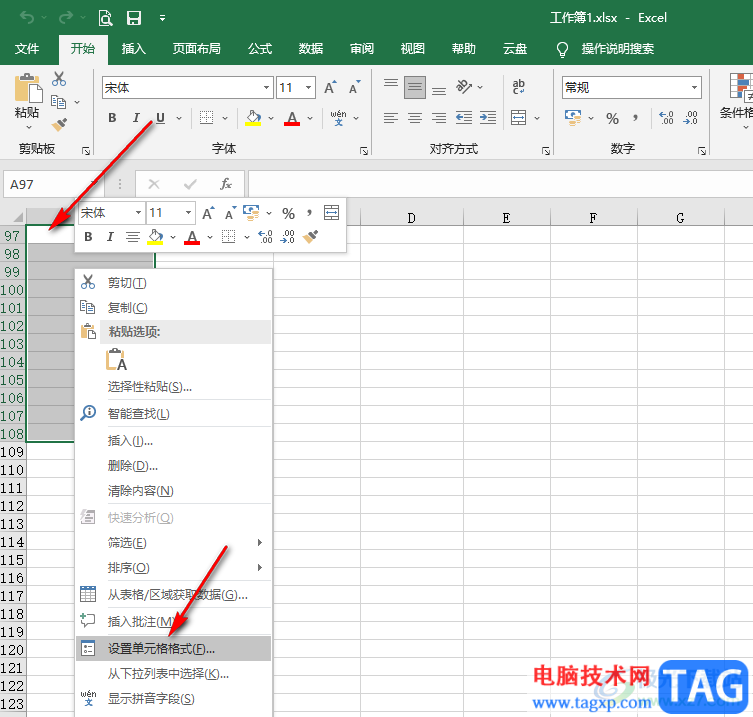Apply red font color in ribbon

tap(292, 118)
